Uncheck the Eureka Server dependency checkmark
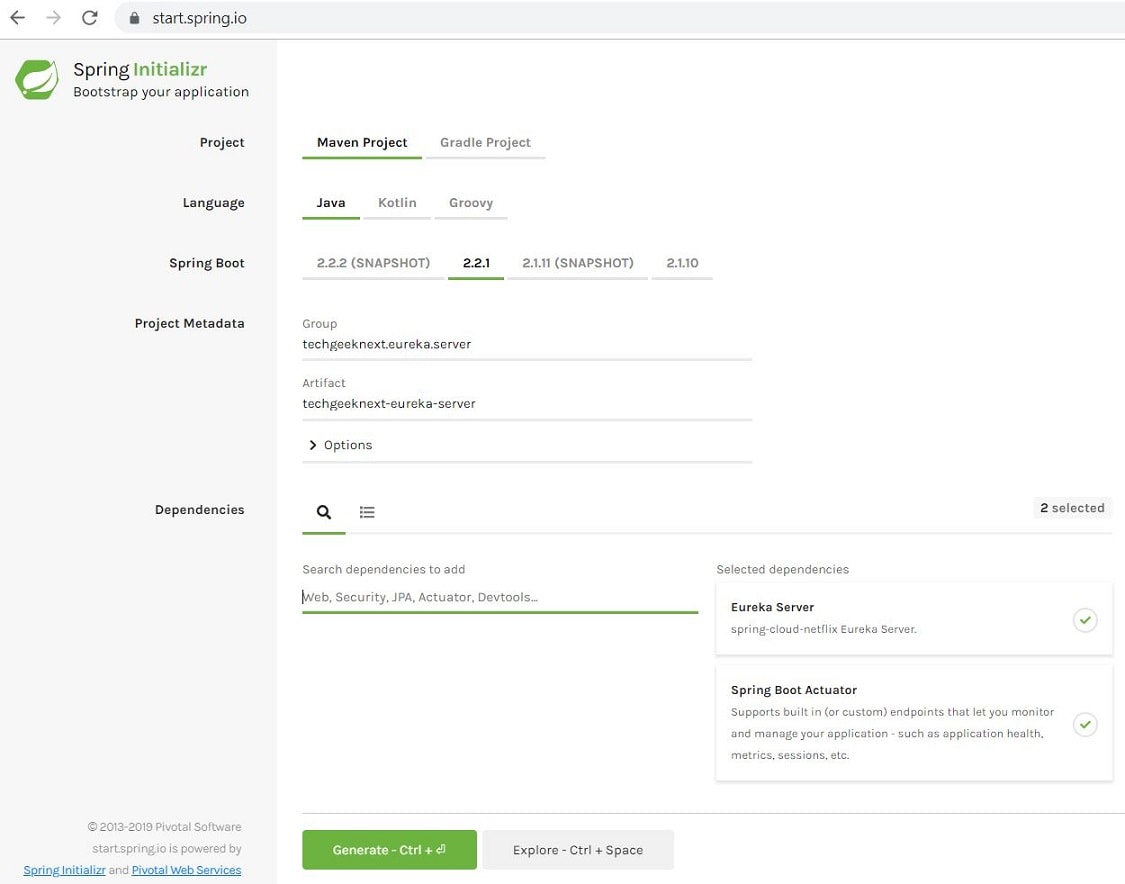This screenshot has height=884, width=1125. [x=1085, y=619]
